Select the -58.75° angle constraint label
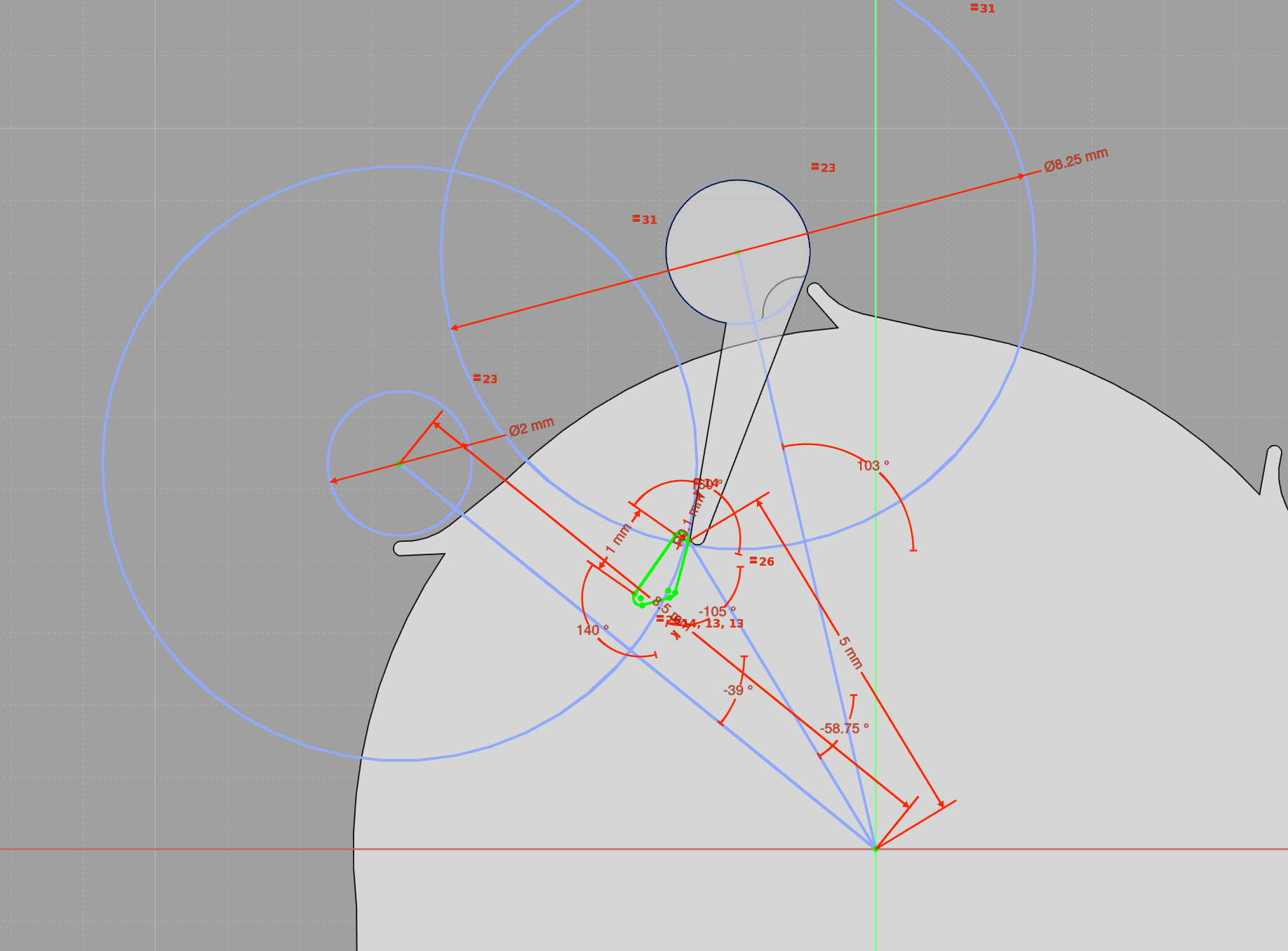Screen dimensions: 1288x951 coord(844,729)
